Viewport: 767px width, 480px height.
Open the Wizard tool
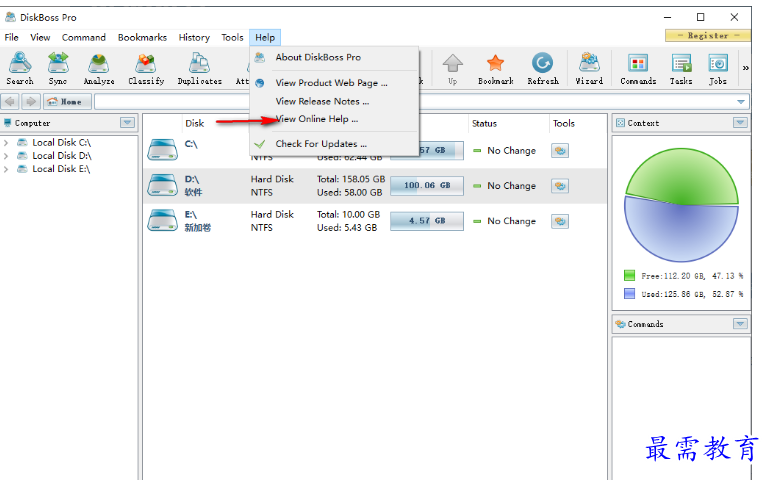[x=589, y=69]
